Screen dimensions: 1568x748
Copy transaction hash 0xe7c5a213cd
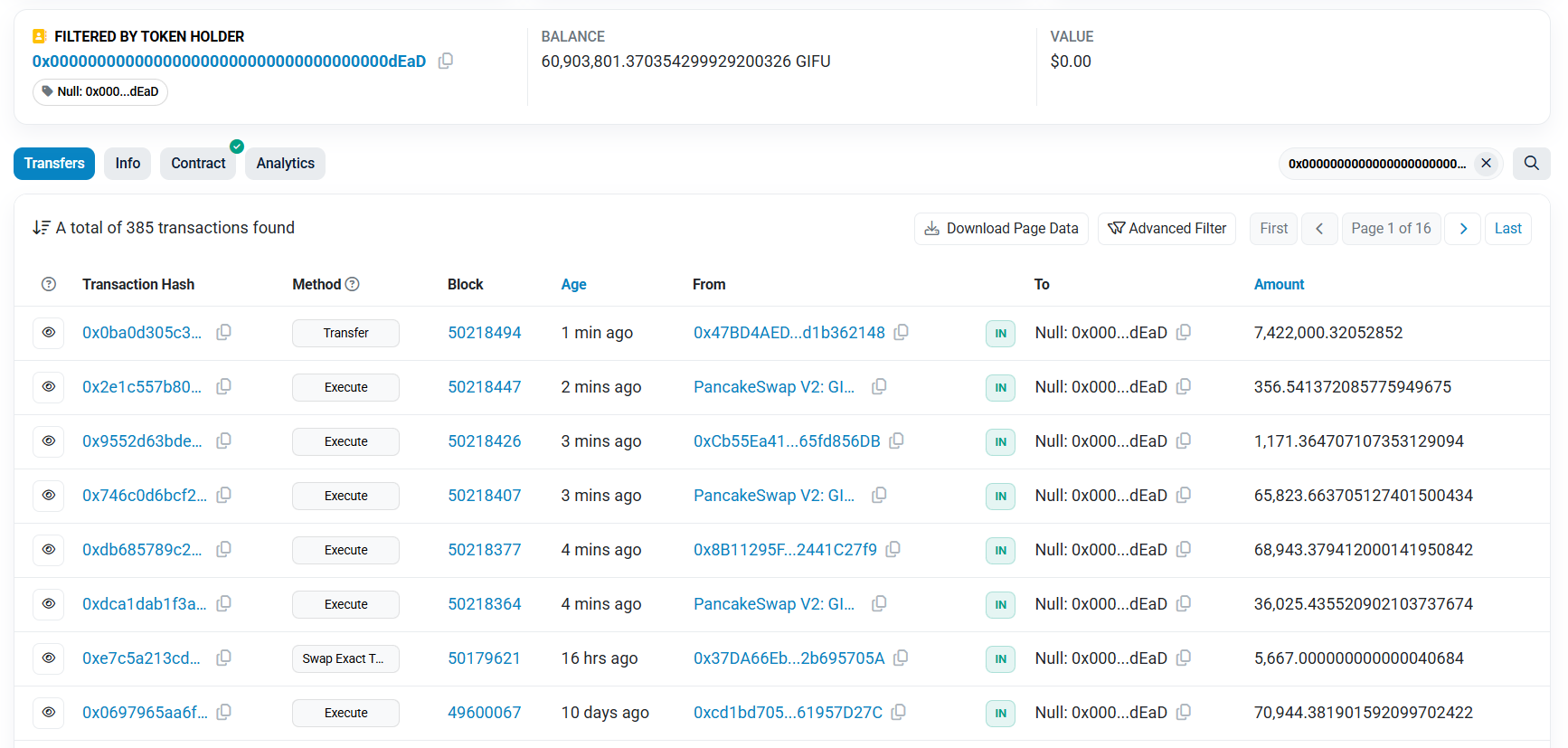pyautogui.click(x=223, y=658)
